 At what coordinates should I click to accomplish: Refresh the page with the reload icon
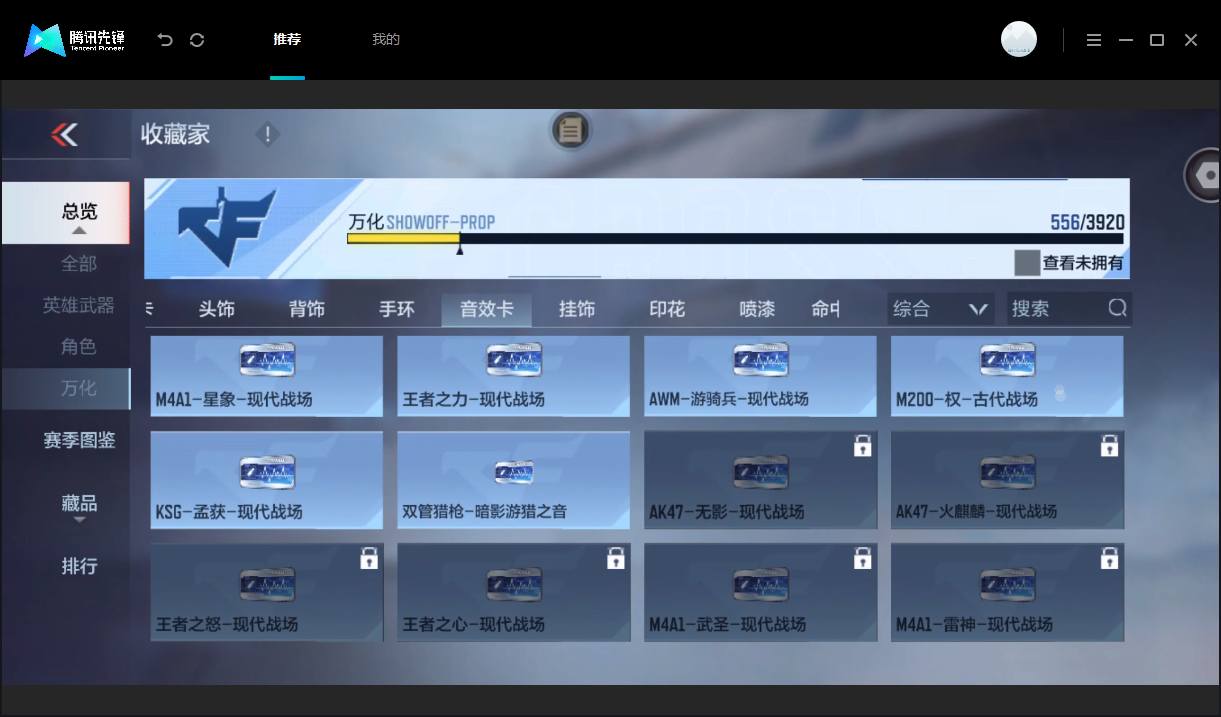(x=197, y=40)
